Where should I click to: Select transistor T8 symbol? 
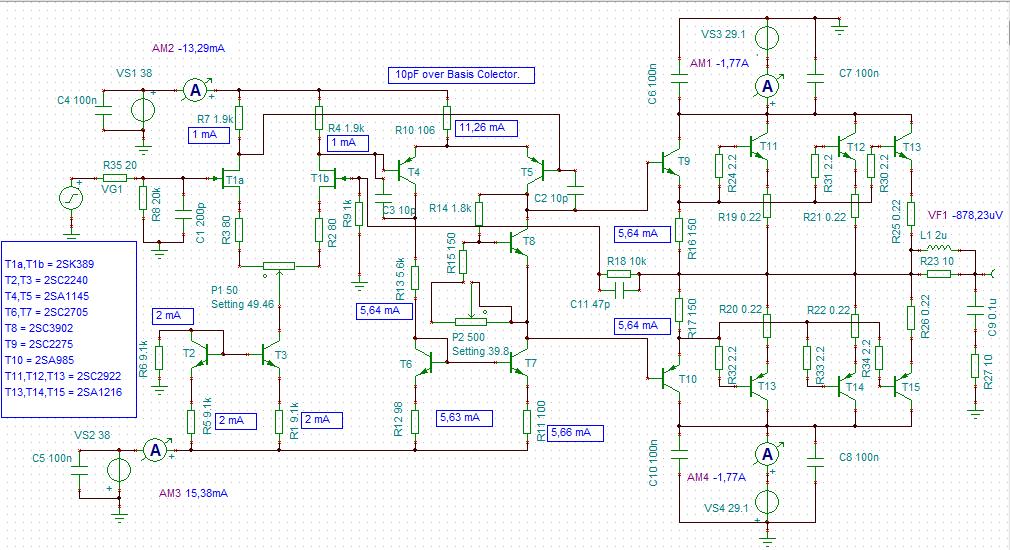519,242
